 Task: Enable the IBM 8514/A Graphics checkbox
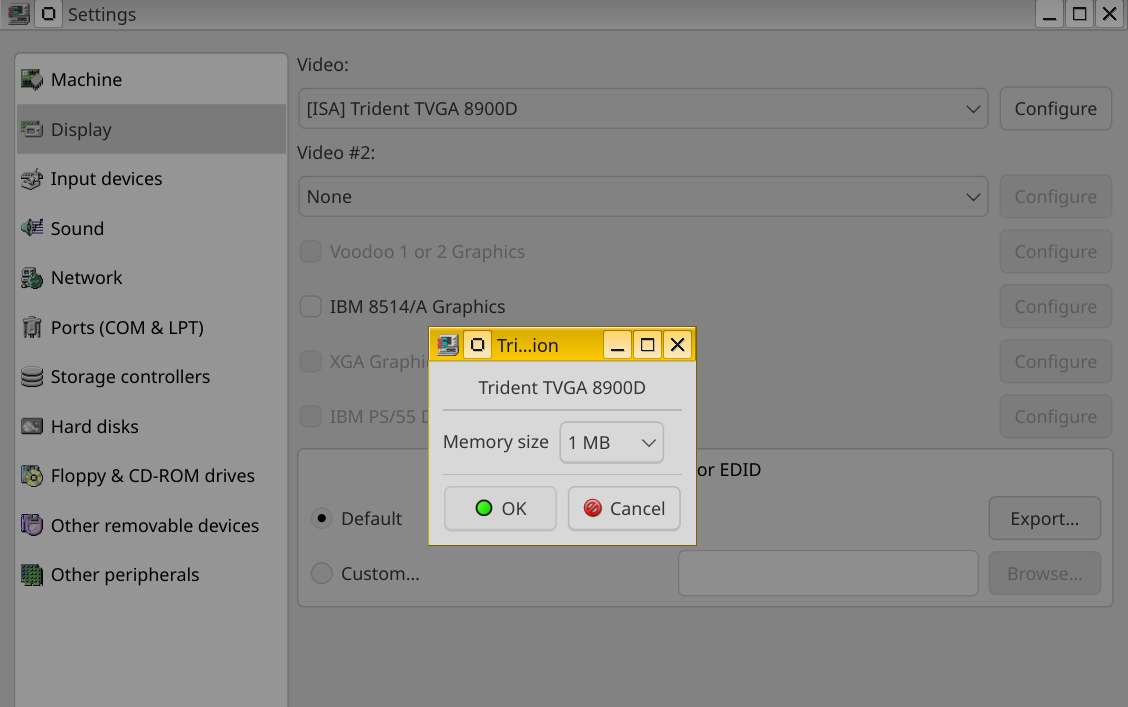click(x=311, y=307)
